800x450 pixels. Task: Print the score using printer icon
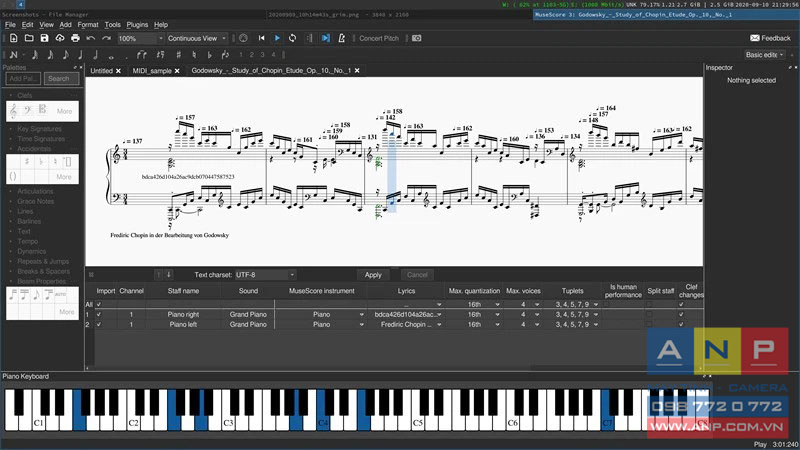point(75,38)
